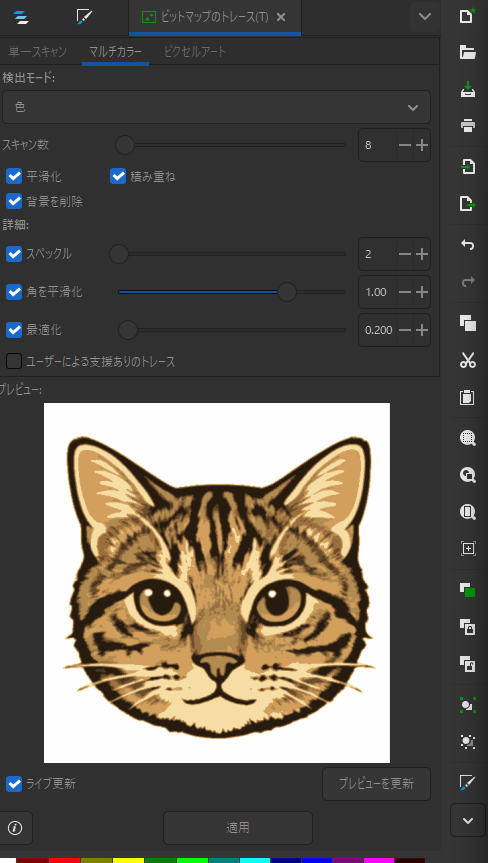Screen dimensions: 488x863
Task: Pick the red swatch in the palette
Action: tap(64, 860)
